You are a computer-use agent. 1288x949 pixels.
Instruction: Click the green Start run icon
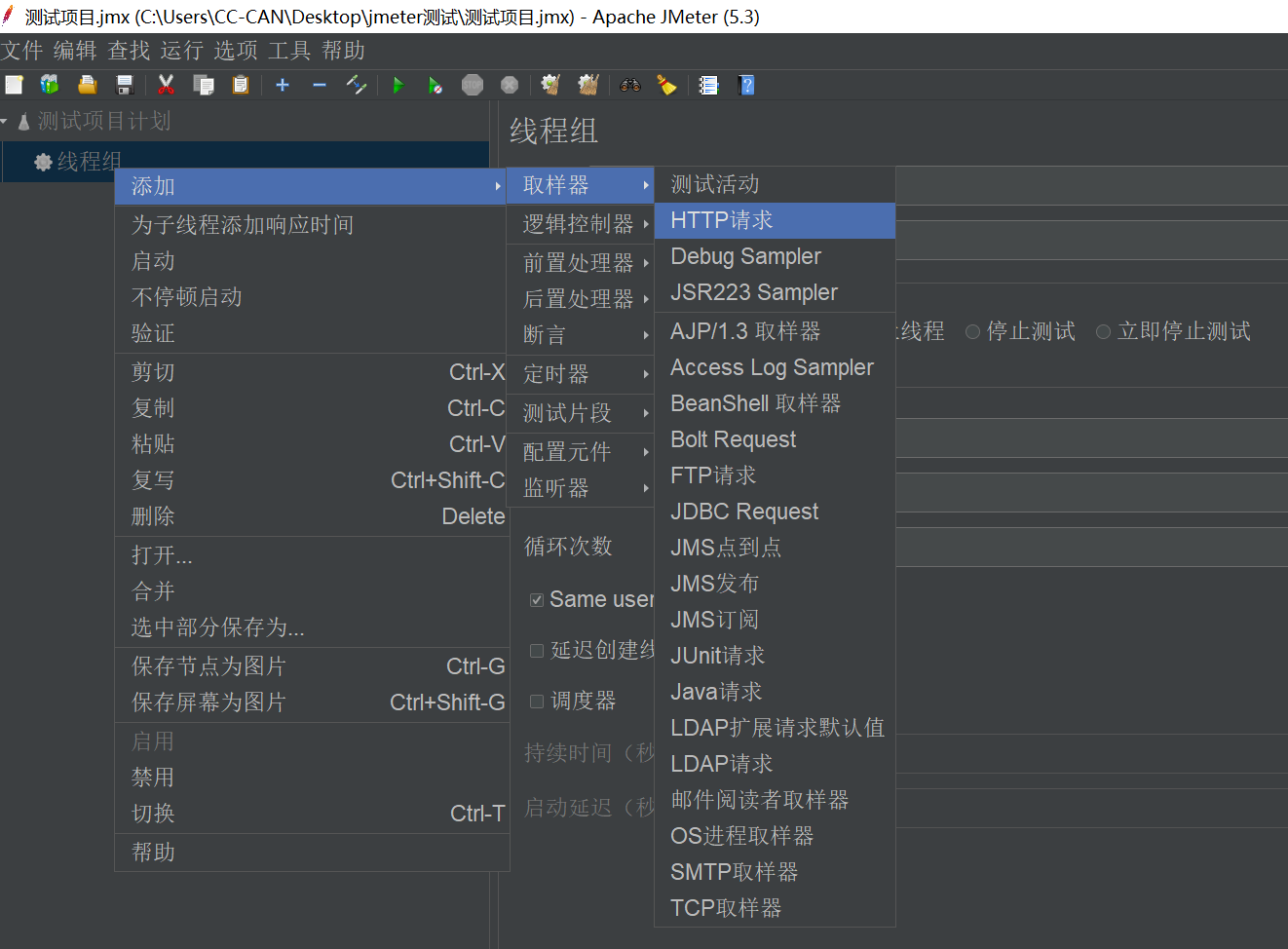coord(398,85)
